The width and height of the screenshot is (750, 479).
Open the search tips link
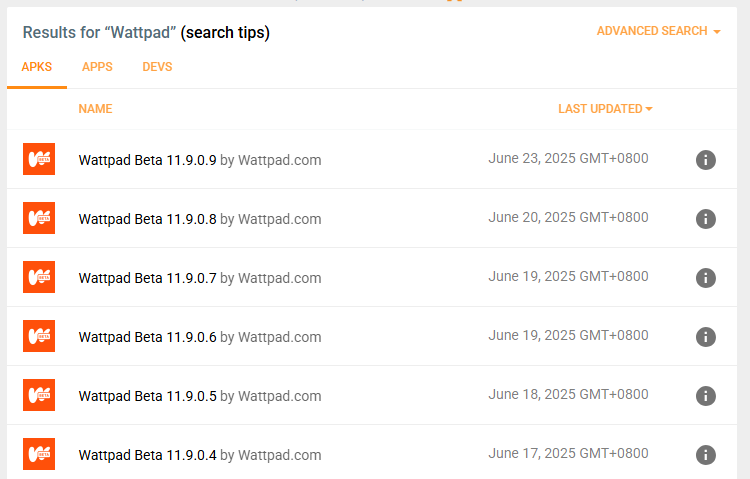225,33
